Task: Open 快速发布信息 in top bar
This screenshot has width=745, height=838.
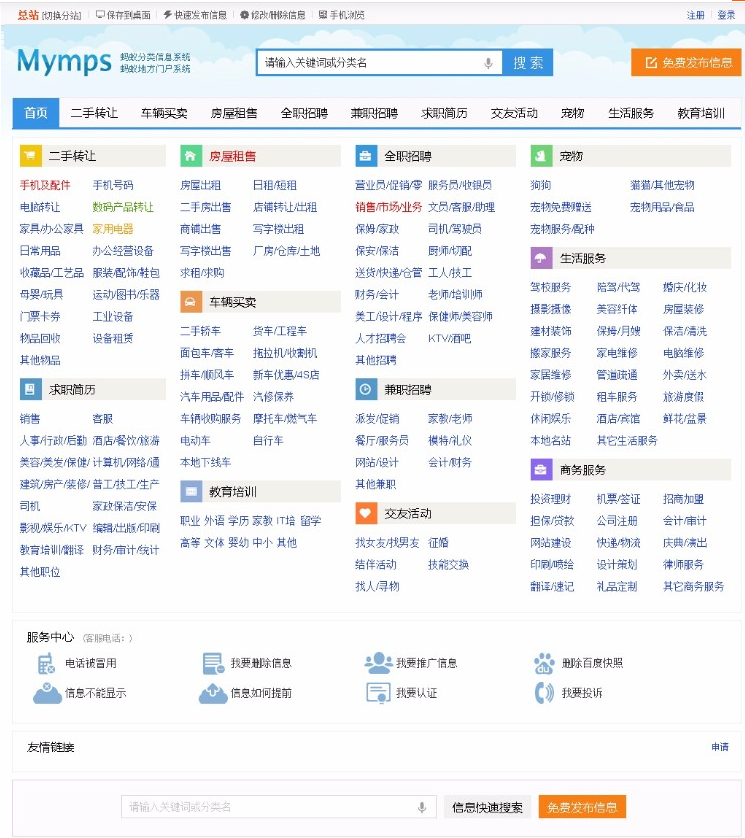Action: (195, 15)
